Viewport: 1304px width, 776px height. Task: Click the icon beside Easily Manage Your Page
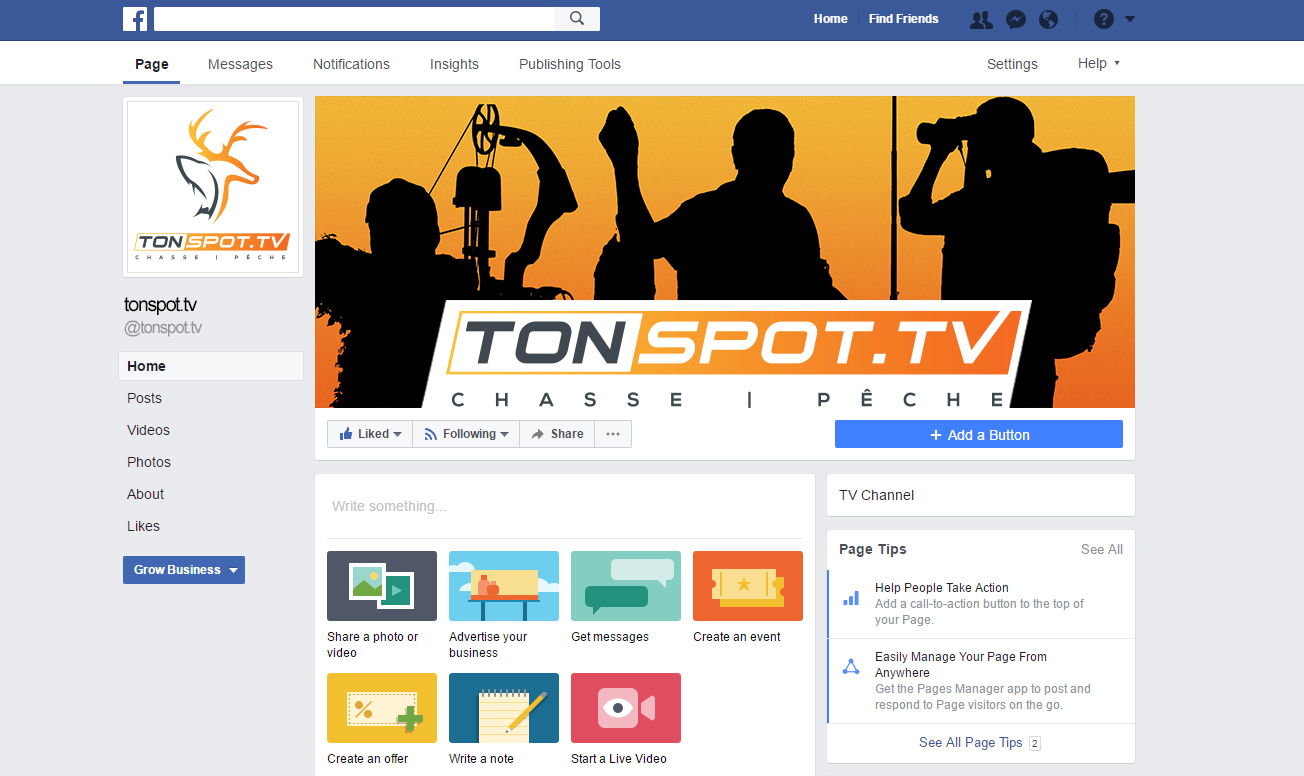tap(851, 667)
